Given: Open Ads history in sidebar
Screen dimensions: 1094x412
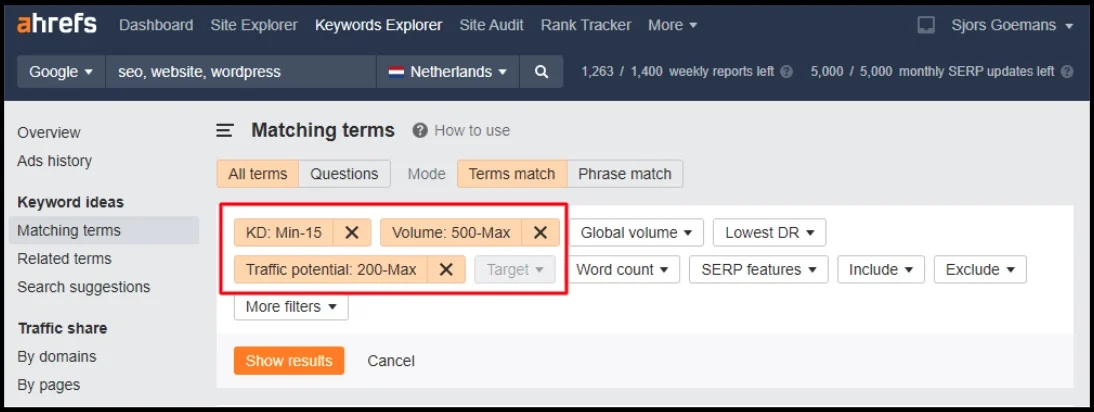Looking at the screenshot, I should (54, 161).
